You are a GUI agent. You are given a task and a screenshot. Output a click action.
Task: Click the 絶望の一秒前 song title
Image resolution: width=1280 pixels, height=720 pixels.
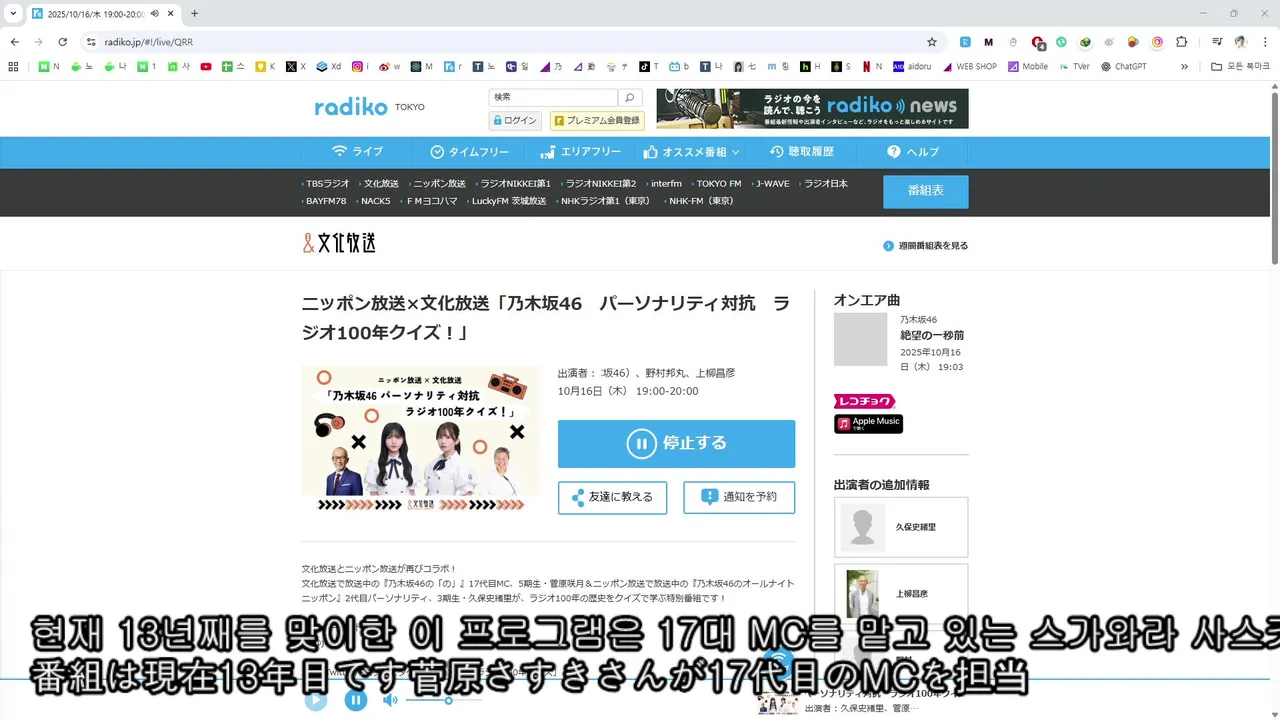click(x=932, y=336)
